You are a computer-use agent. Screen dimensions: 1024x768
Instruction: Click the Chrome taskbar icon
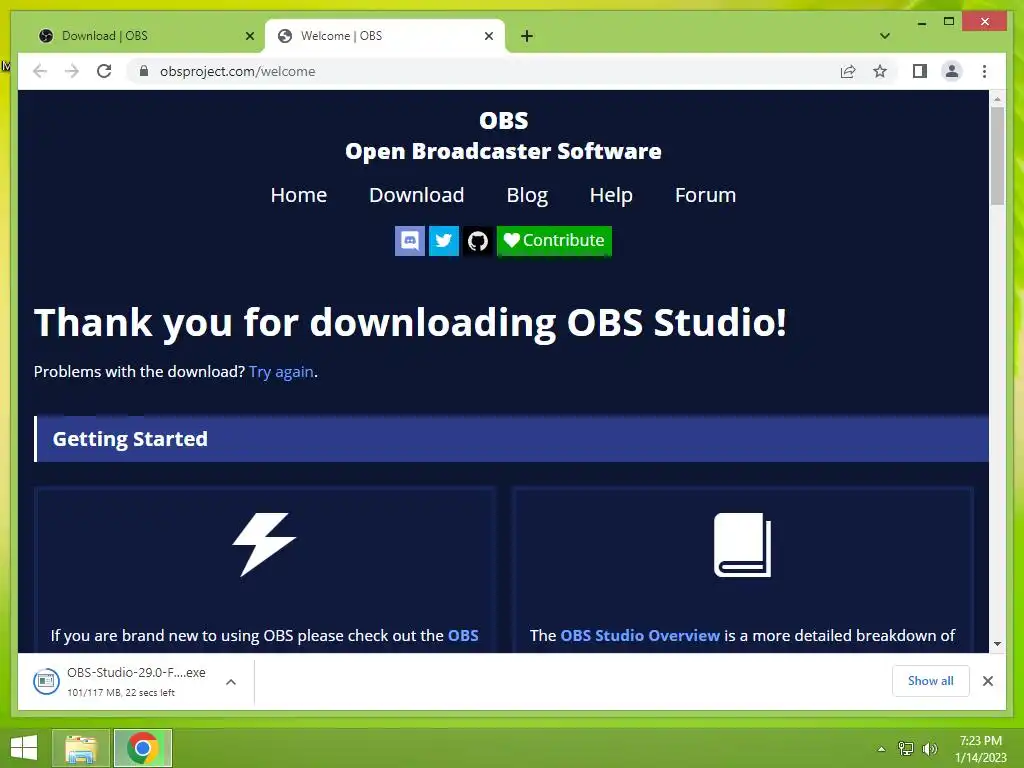(143, 748)
